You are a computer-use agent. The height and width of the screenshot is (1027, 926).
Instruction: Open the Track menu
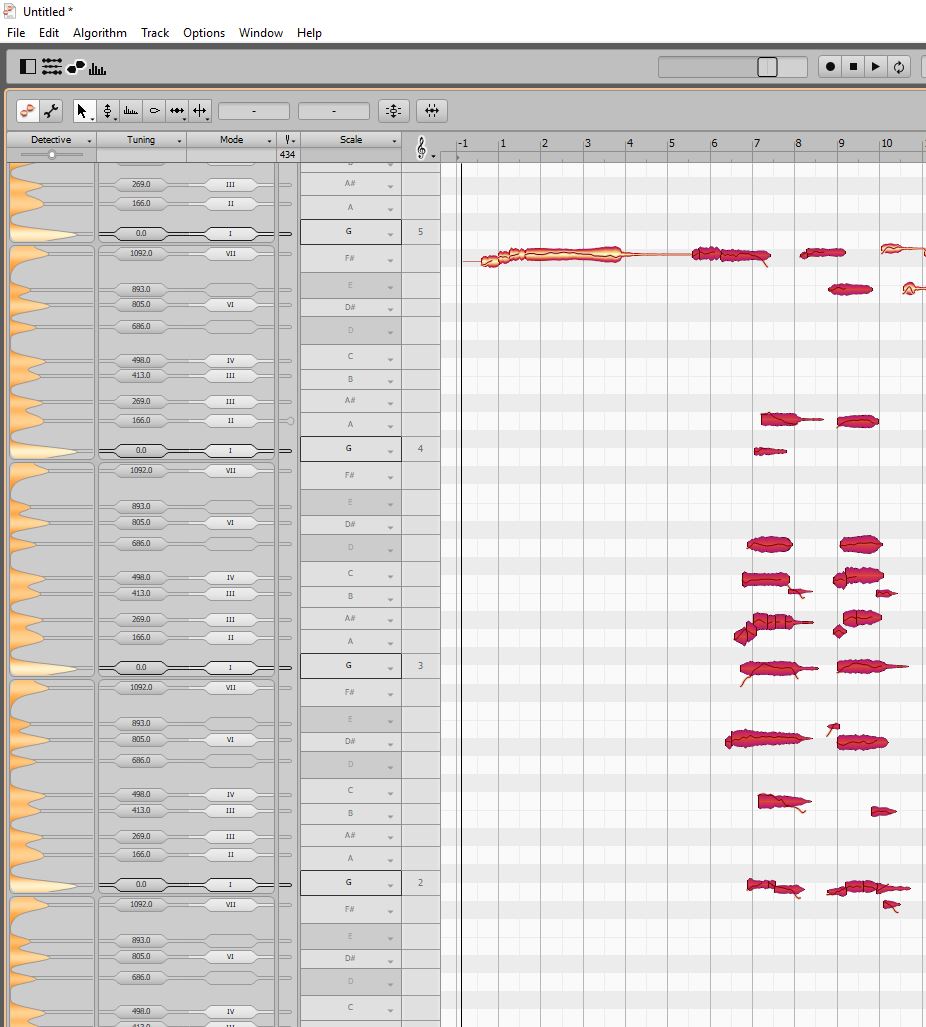point(155,33)
